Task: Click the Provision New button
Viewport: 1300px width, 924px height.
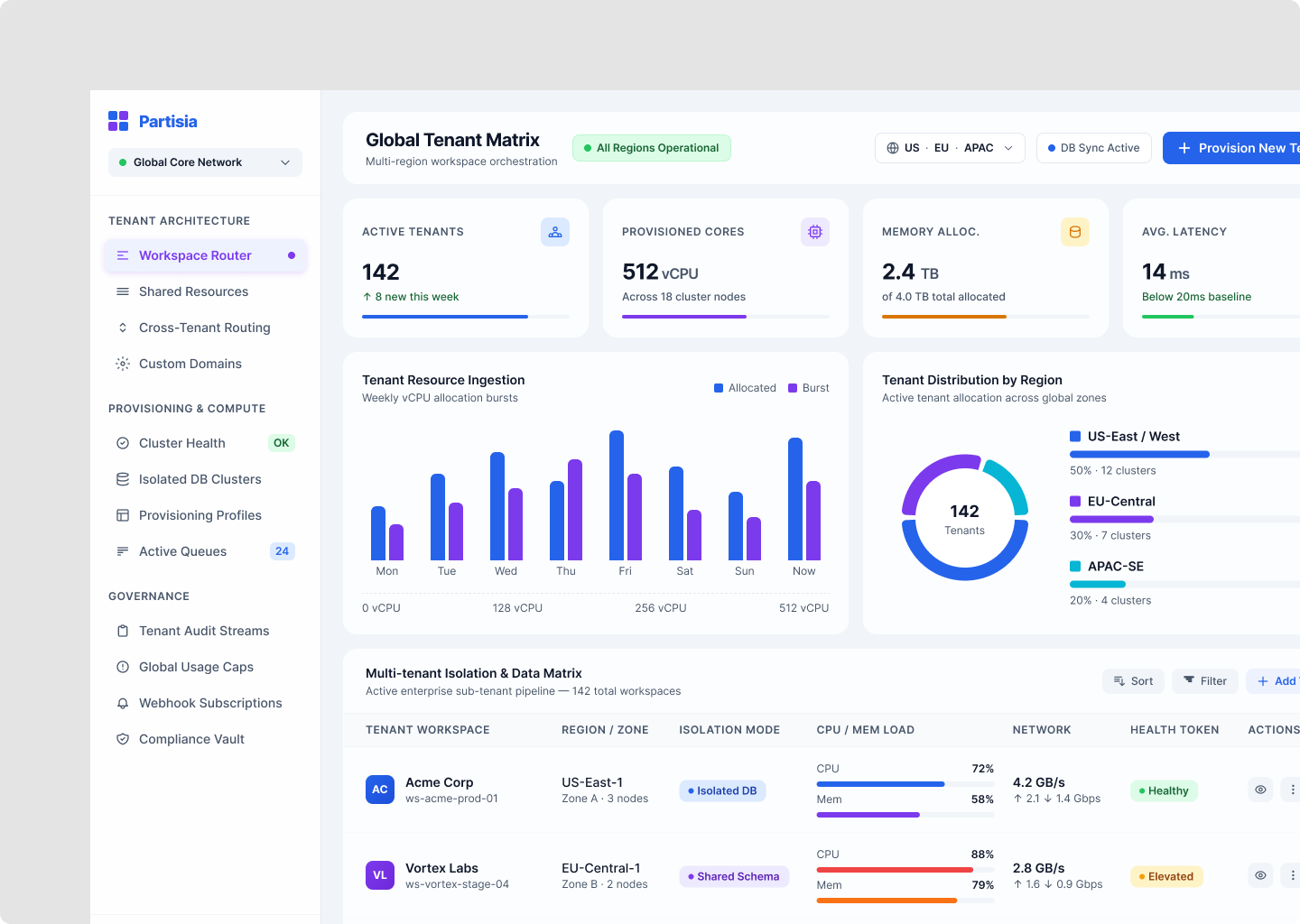Action: click(1231, 148)
